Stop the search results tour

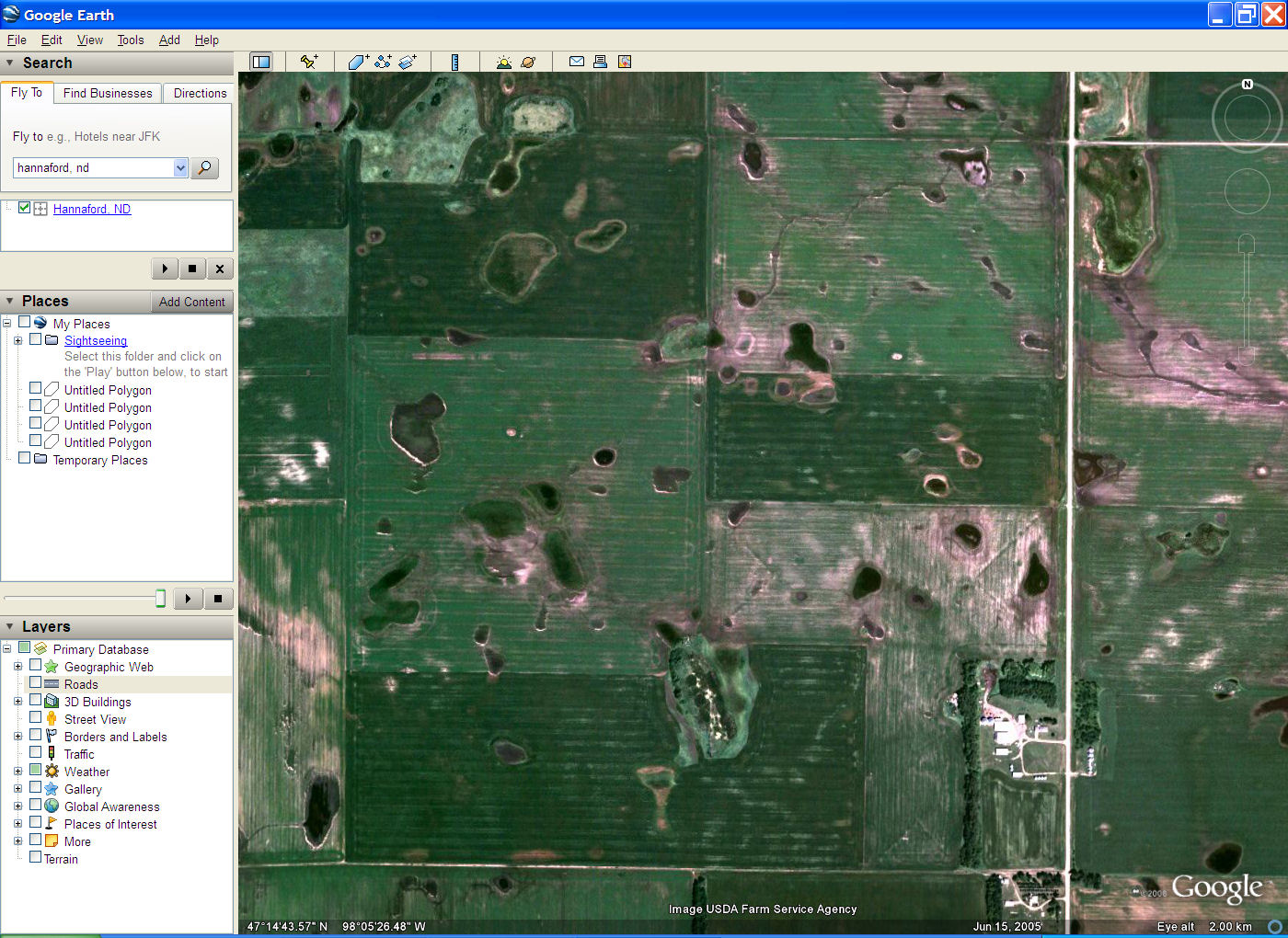(191, 269)
